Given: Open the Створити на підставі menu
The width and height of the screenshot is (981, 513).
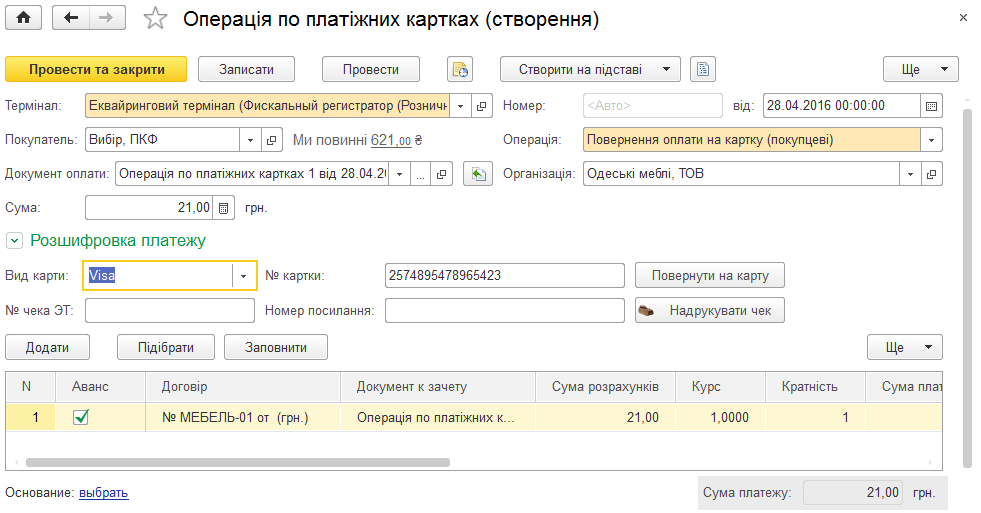Looking at the screenshot, I should click(590, 69).
